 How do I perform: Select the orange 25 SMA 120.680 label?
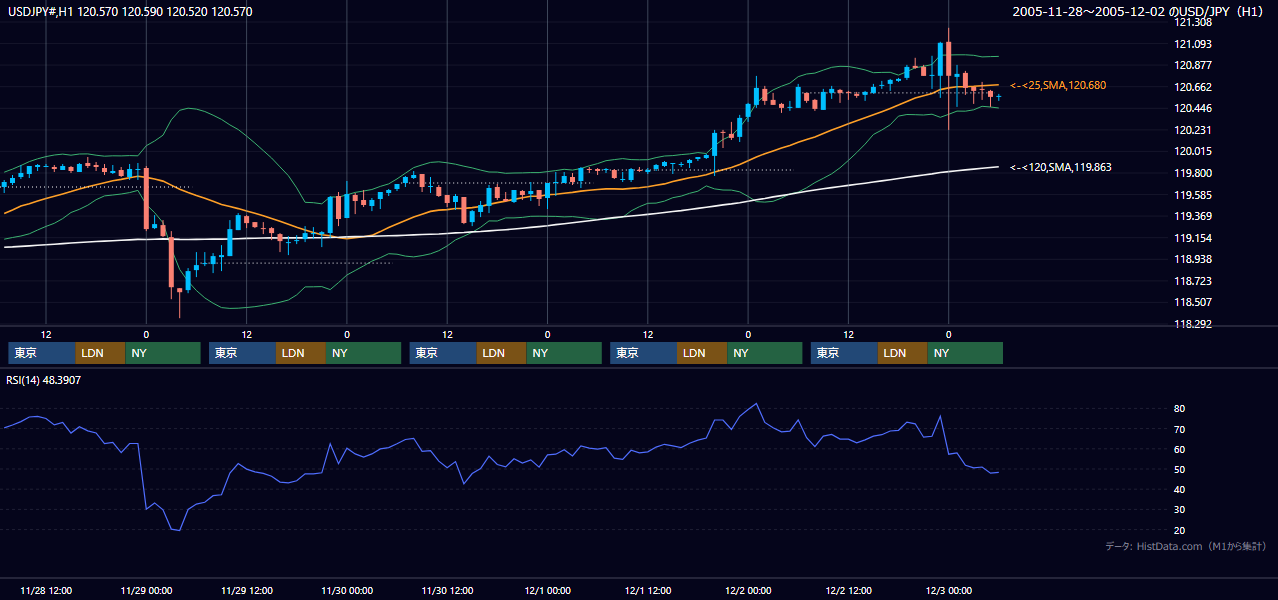[1058, 86]
